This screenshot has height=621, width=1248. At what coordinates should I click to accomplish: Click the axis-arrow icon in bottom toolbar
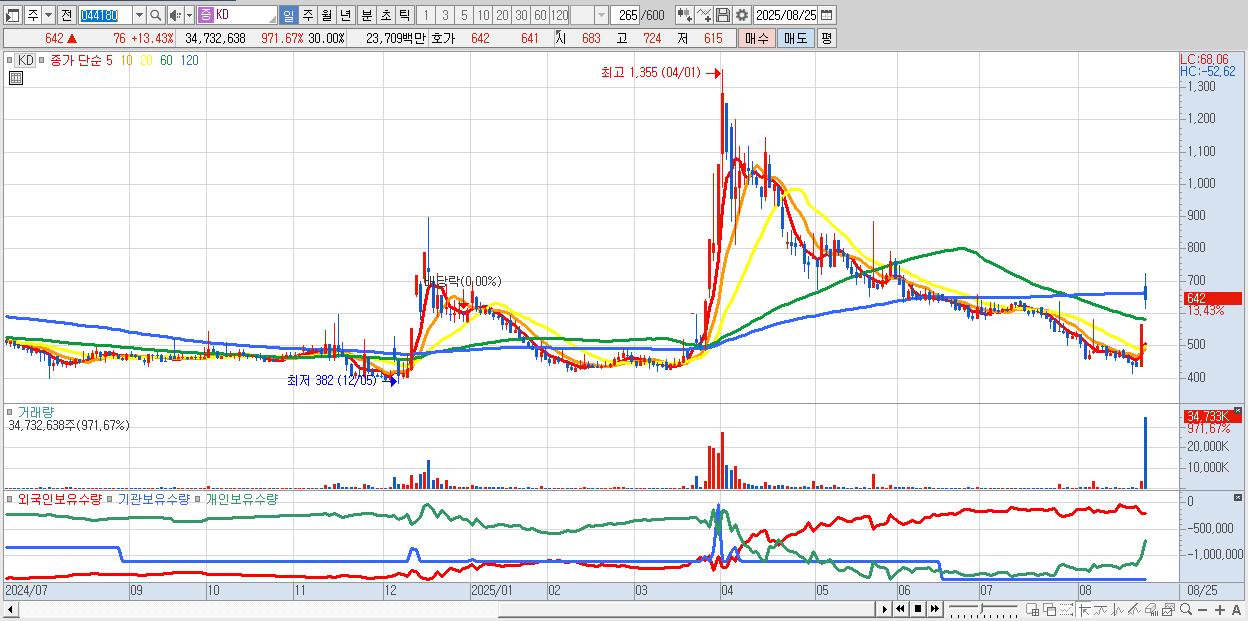(x=1084, y=609)
